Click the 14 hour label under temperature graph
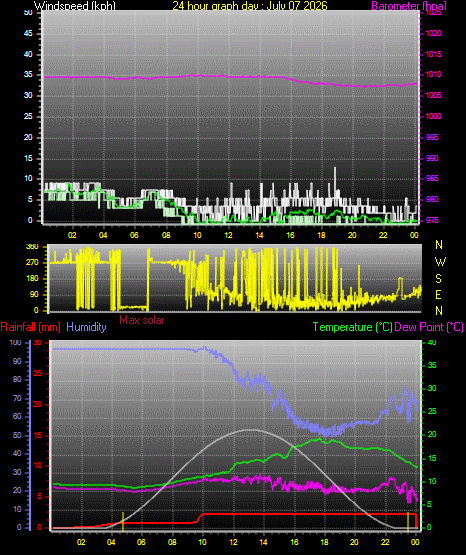 (x=263, y=542)
